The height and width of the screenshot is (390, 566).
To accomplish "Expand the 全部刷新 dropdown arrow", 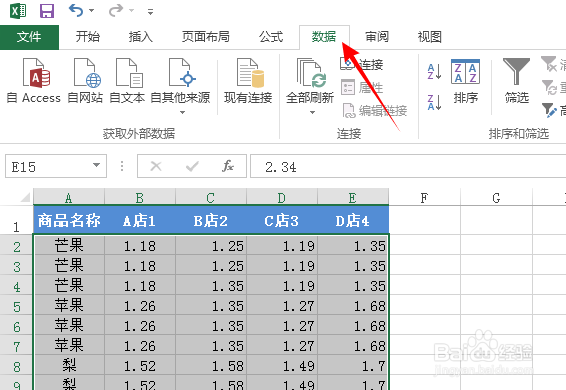I will tap(312, 112).
